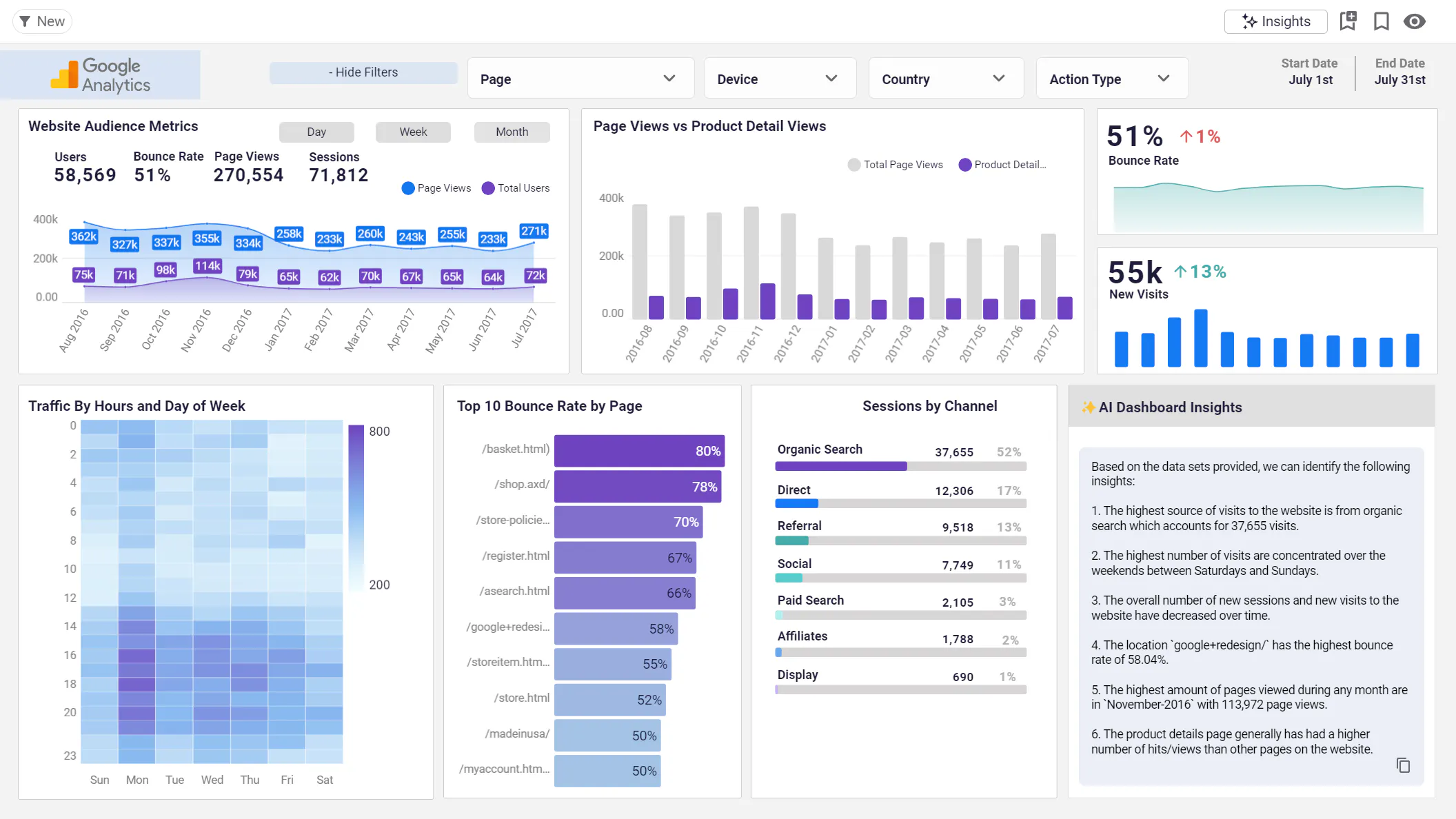
Task: Click the Mon column label on heatmap
Action: coord(137,780)
